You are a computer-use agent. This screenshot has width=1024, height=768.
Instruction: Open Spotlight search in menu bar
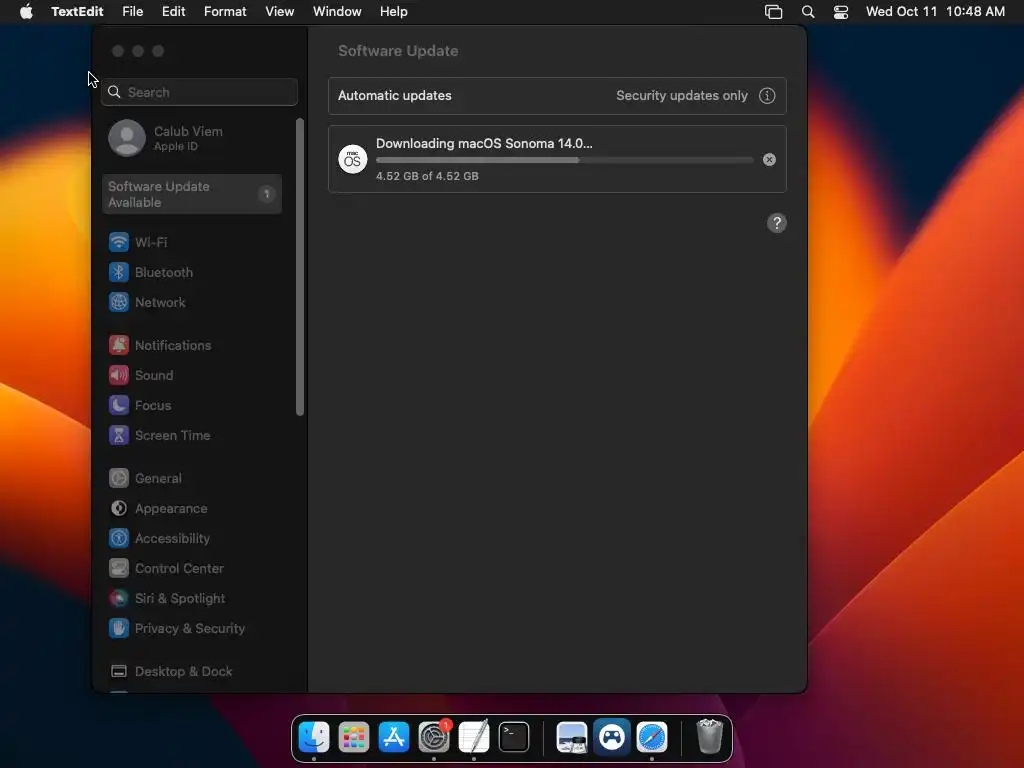(808, 12)
